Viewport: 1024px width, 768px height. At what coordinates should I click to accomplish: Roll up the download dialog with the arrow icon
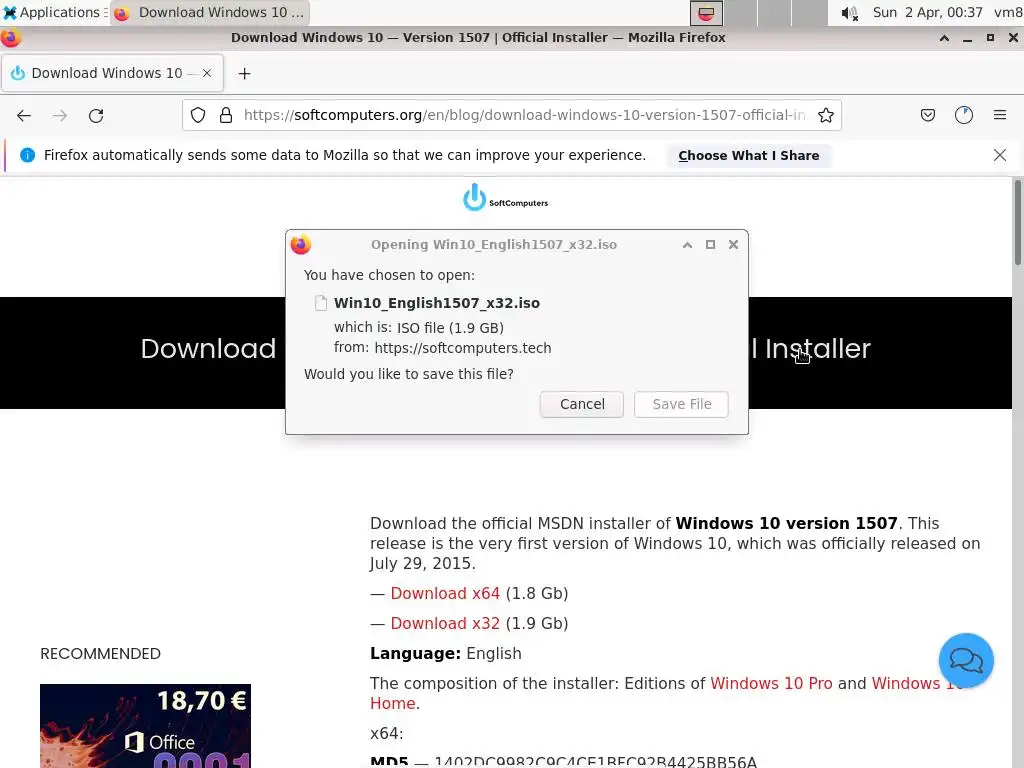coord(687,245)
